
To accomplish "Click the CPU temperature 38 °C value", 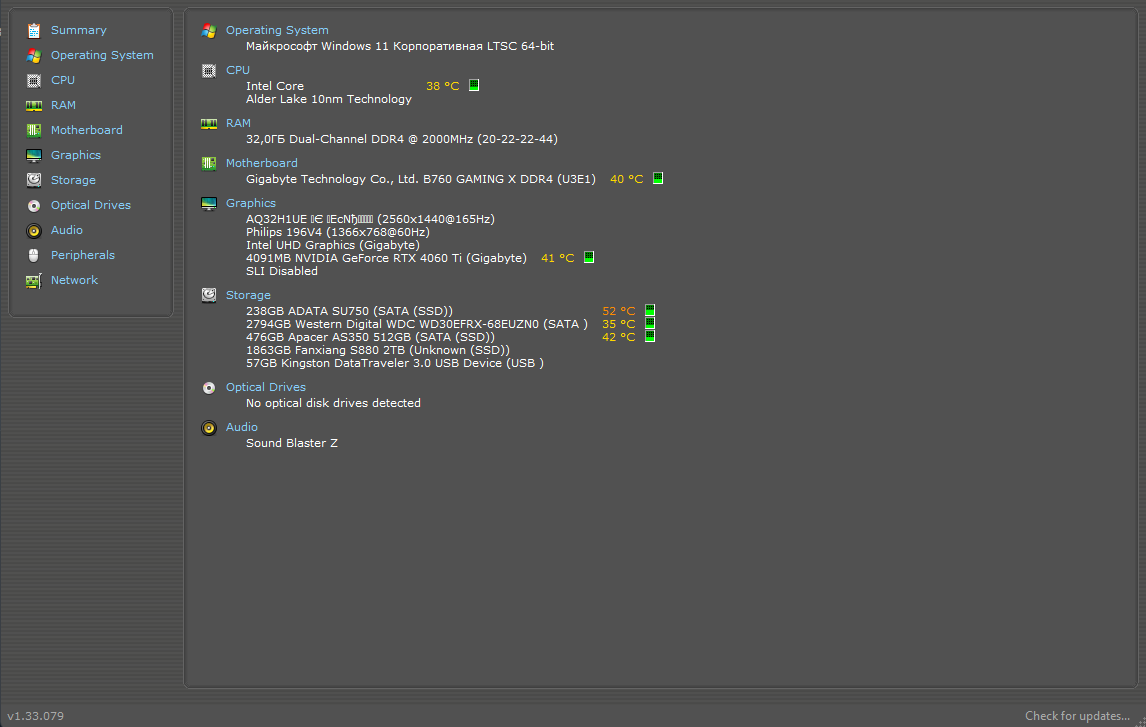I will click(443, 86).
